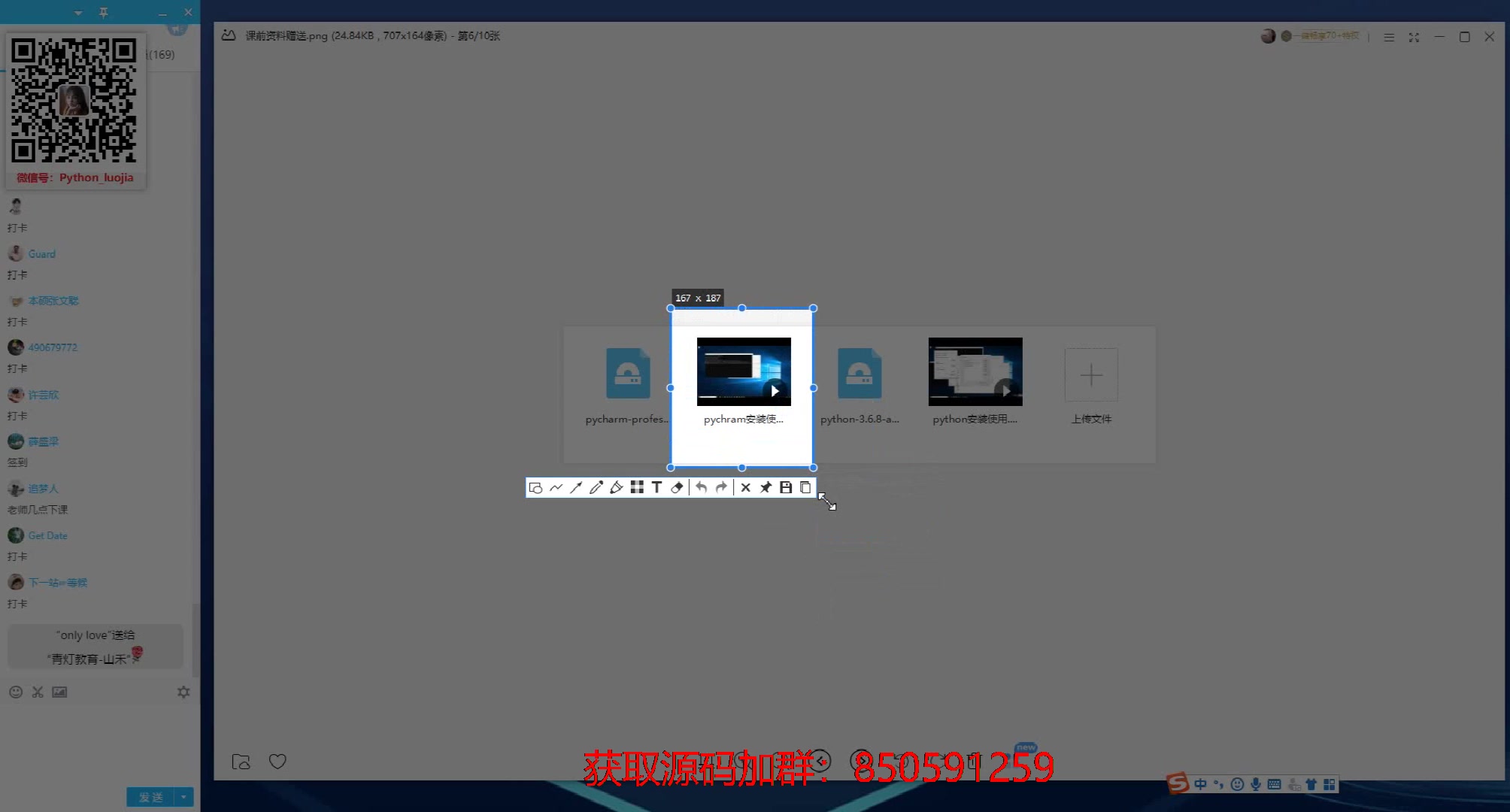The height and width of the screenshot is (812, 1510).
Task: Click the 上传文件 plus tile
Action: (1091, 374)
